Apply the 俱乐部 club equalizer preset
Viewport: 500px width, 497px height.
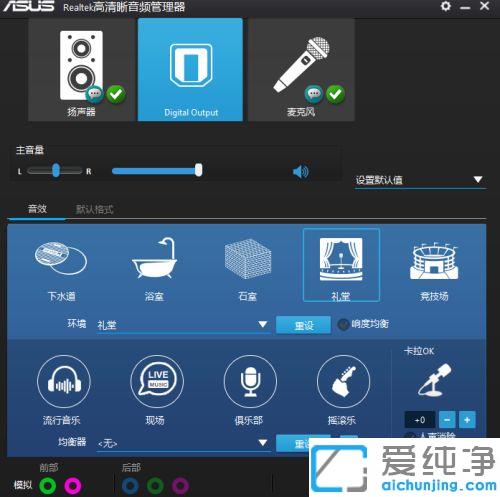click(250, 382)
